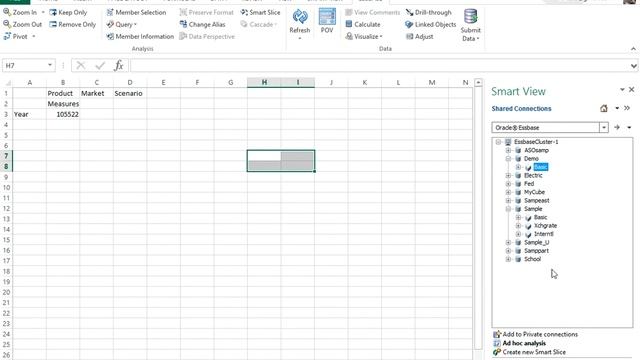Select the Interntl cube under Sample
640x360 pixels.
[544, 234]
